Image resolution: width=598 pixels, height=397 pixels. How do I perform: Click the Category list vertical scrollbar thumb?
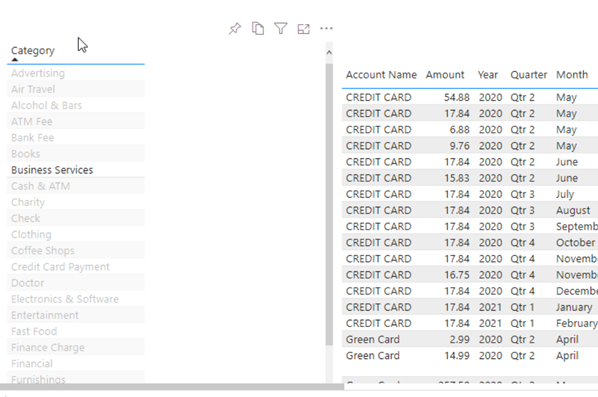point(329,205)
